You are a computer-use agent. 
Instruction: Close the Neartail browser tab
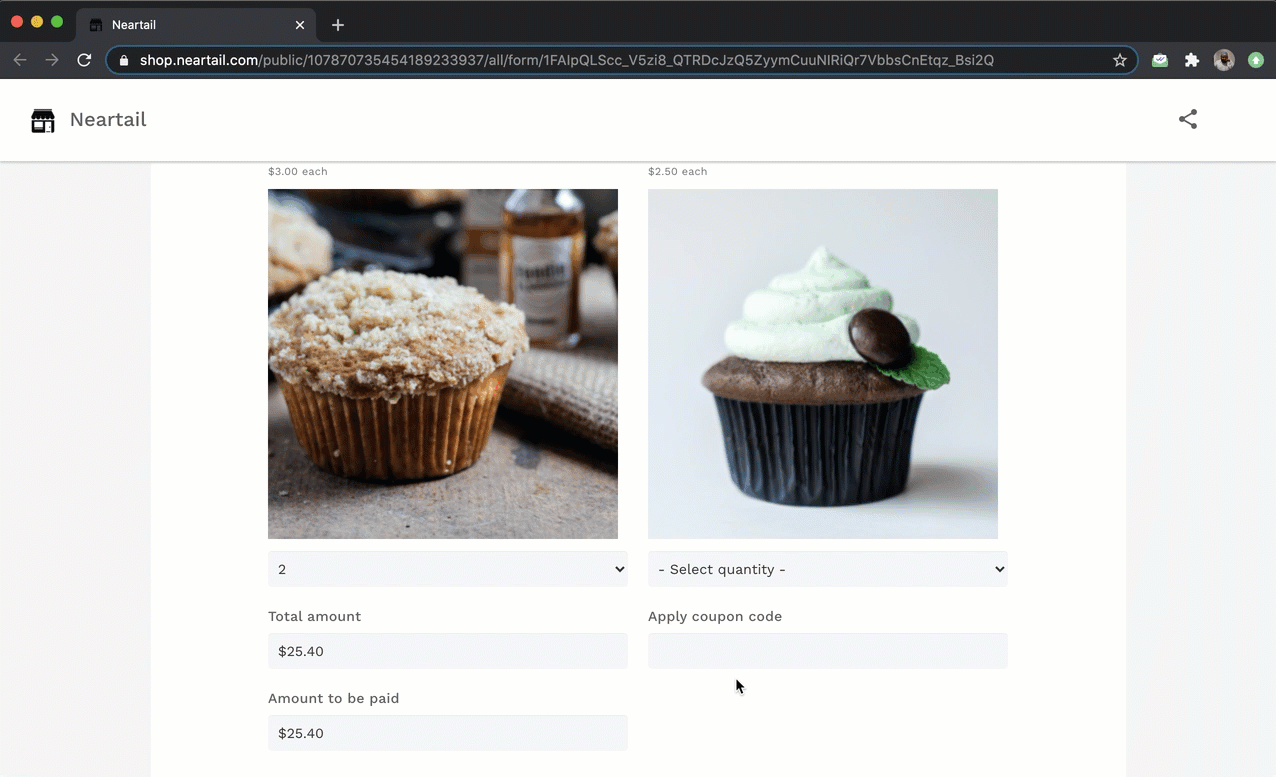tap(300, 24)
